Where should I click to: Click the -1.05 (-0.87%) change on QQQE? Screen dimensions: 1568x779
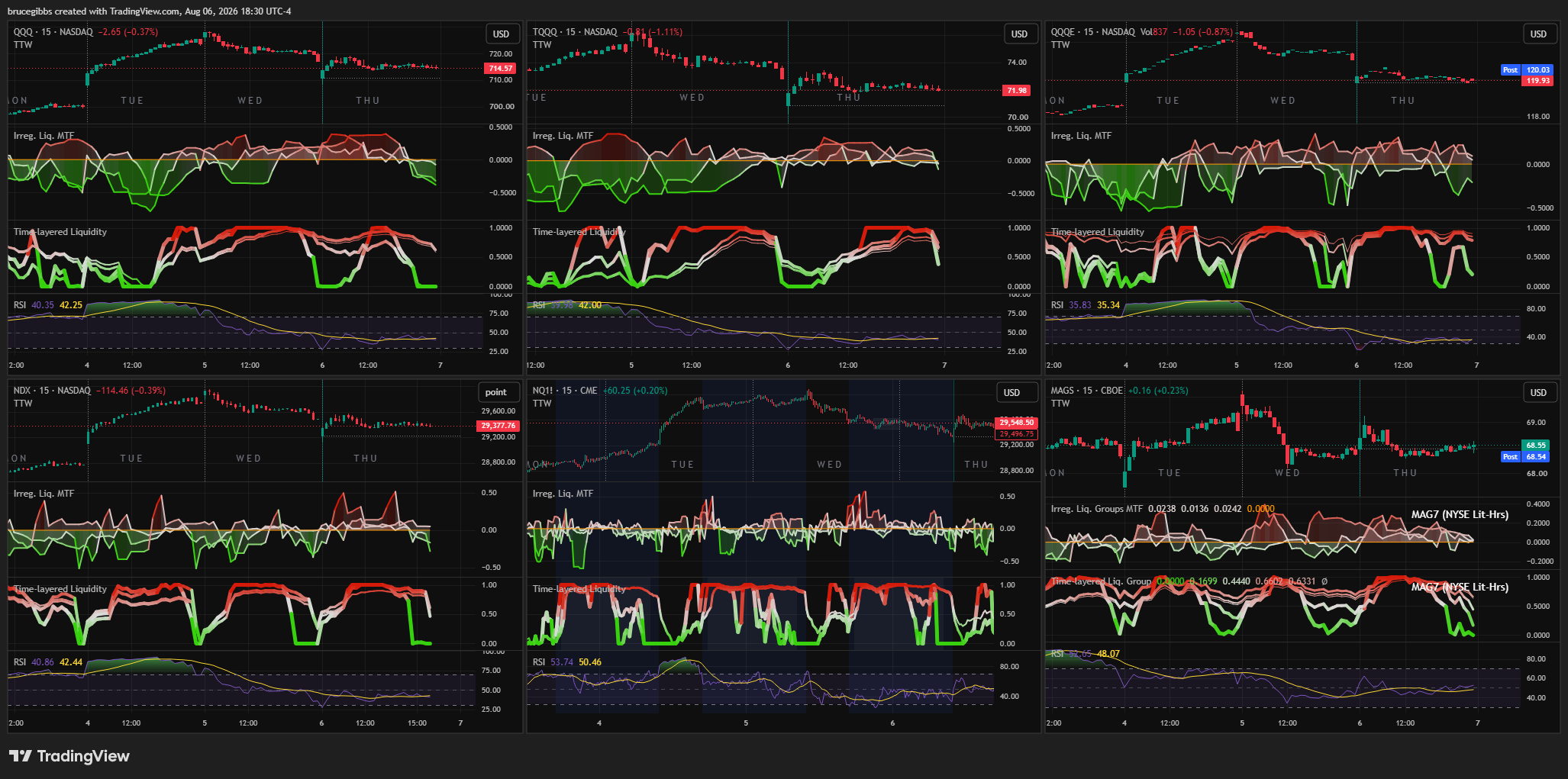point(1203,32)
